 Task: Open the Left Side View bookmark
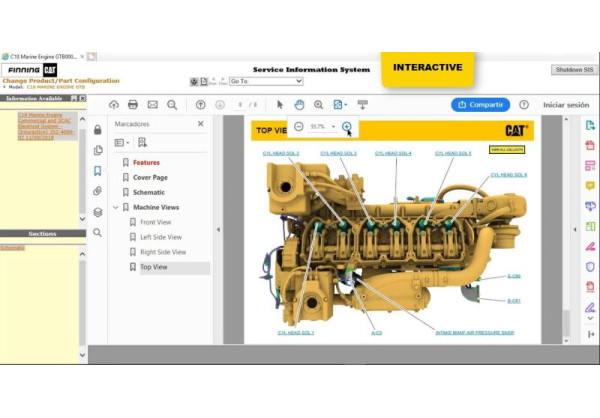pyautogui.click(x=160, y=237)
